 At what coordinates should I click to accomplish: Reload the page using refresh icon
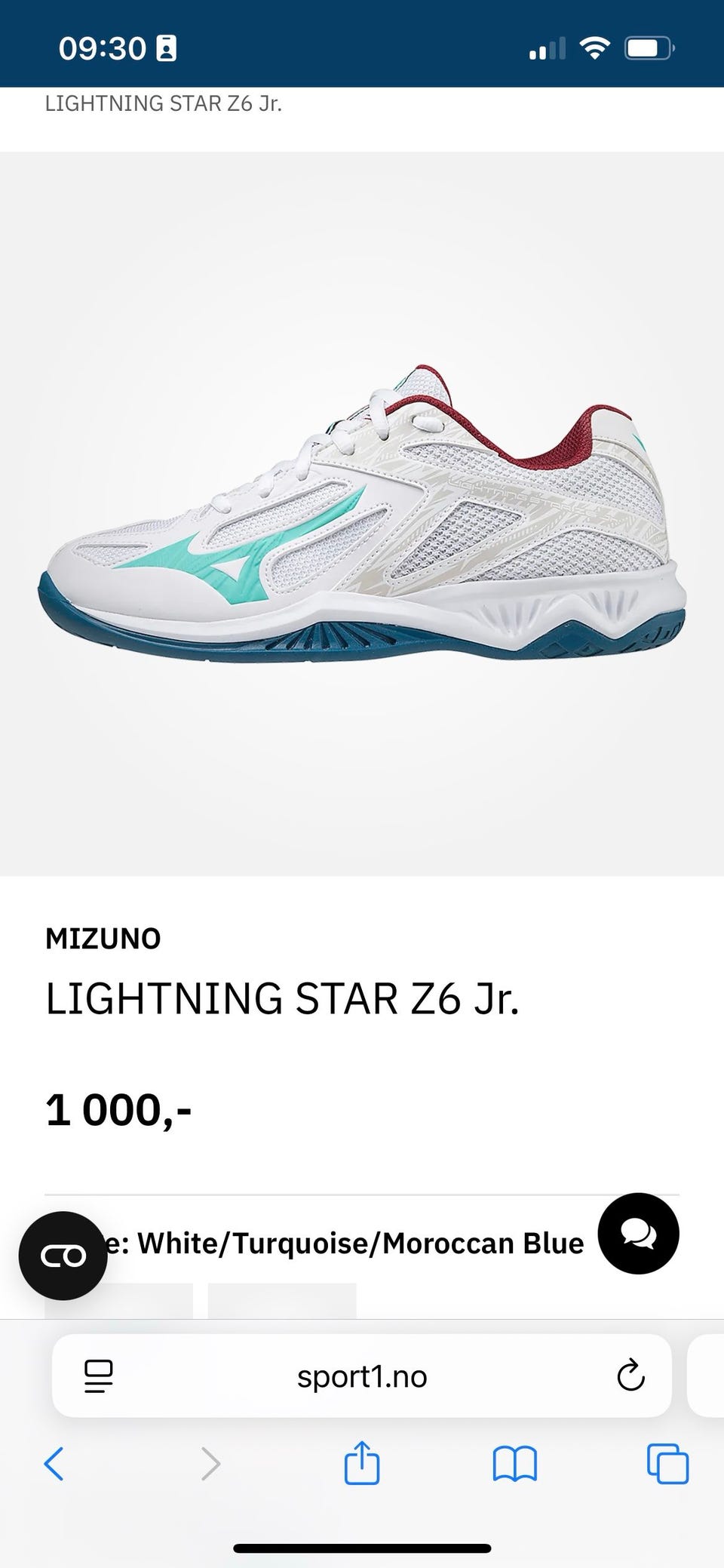click(630, 1376)
